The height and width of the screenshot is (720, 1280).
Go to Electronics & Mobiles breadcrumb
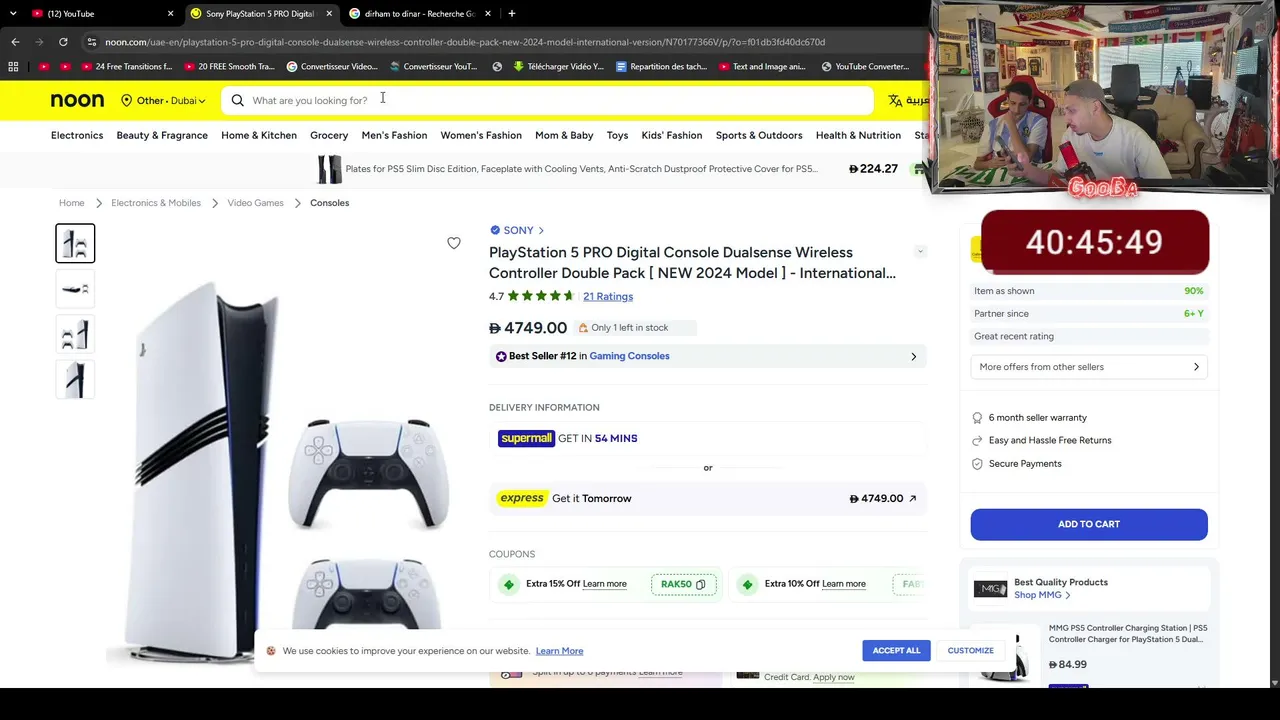pos(156,203)
